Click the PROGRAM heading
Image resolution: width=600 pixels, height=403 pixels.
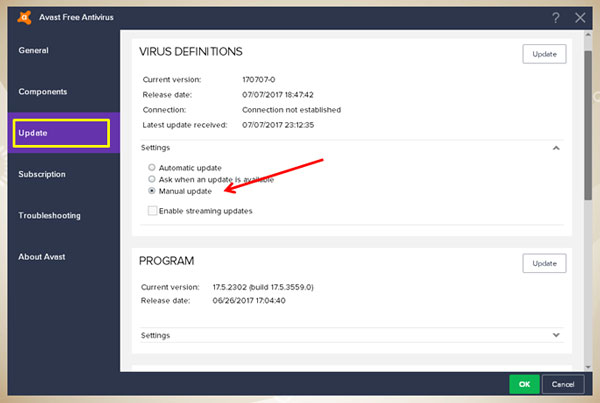(x=166, y=261)
